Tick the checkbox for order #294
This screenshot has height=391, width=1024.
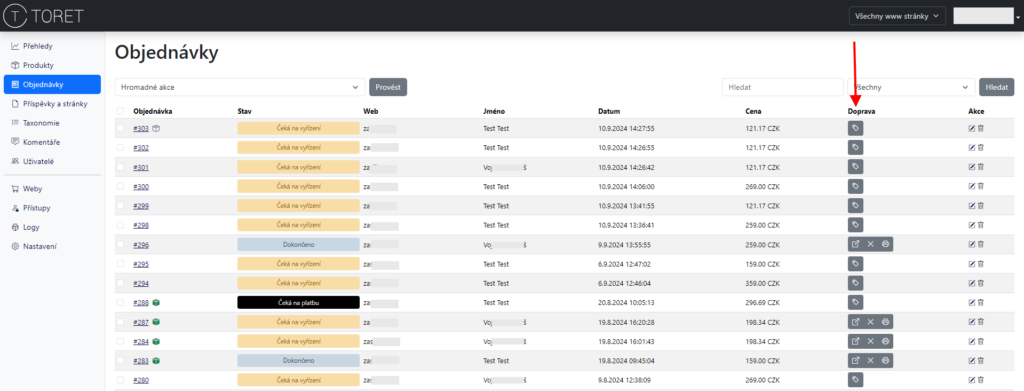click(x=120, y=283)
